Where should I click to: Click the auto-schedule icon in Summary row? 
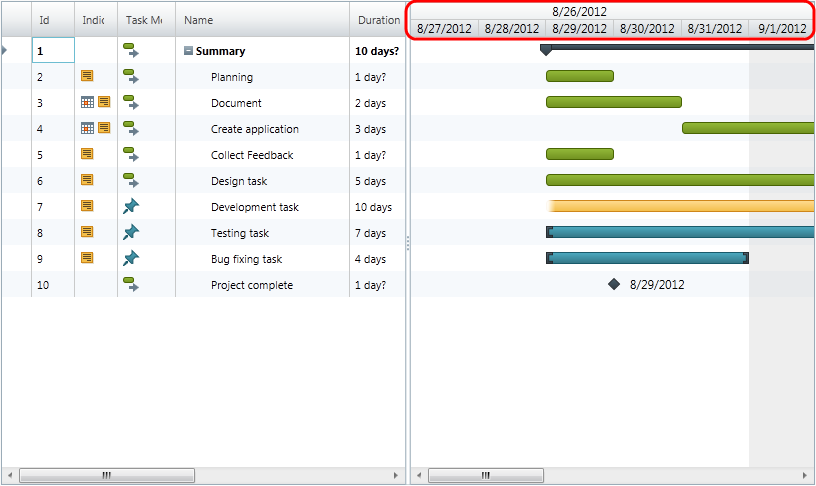point(130,50)
